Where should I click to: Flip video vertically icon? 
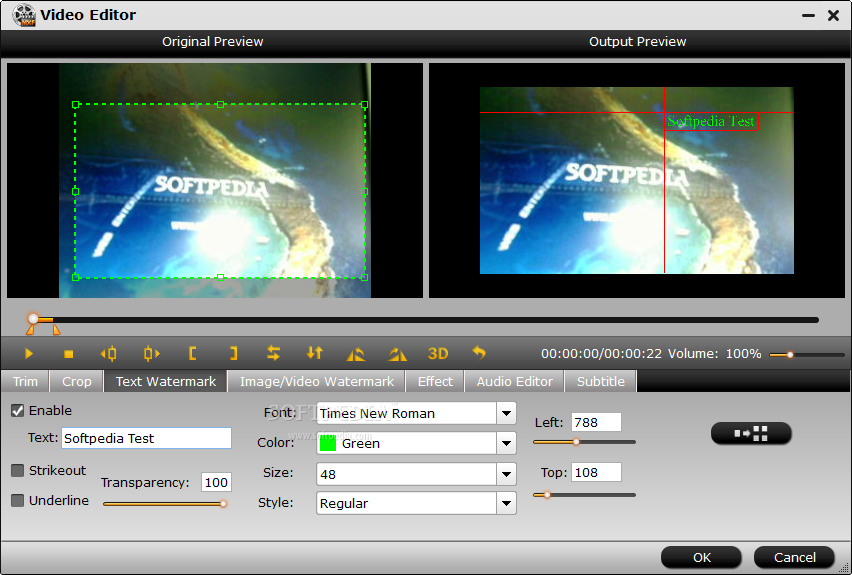coord(315,353)
